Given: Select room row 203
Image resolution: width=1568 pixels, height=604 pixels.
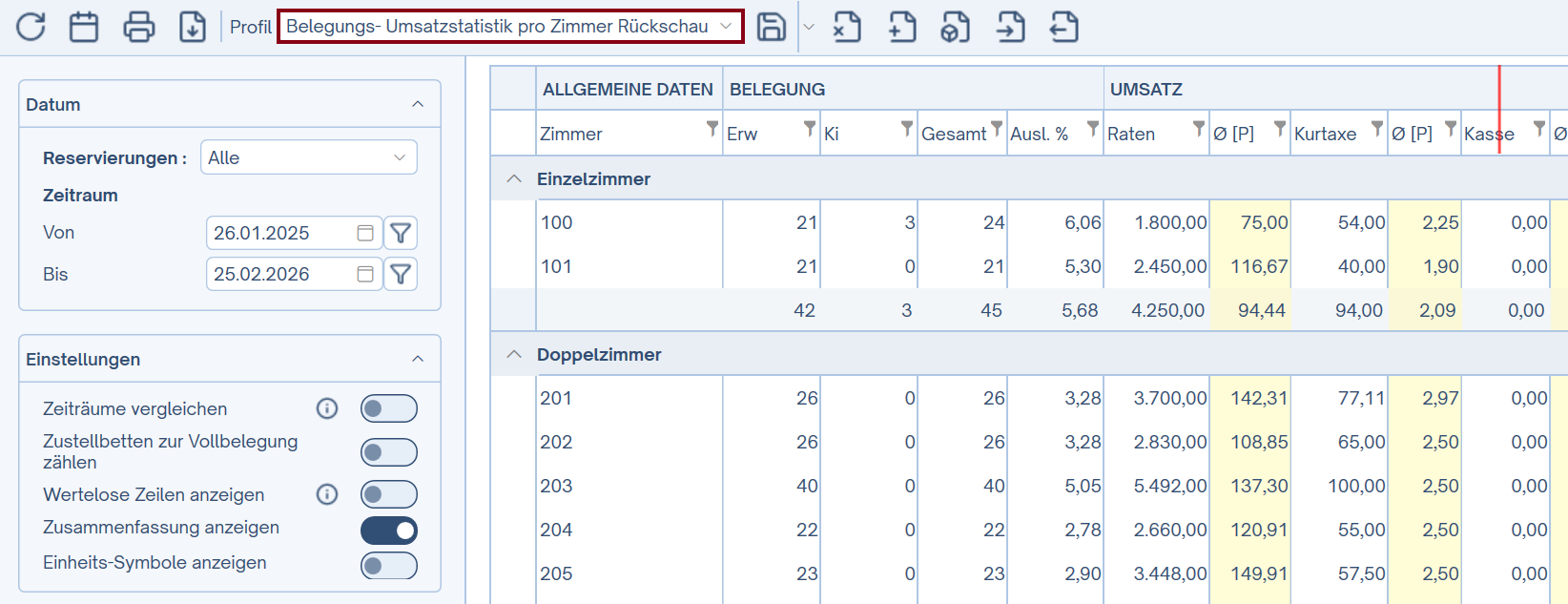Looking at the screenshot, I should click(1029, 486).
